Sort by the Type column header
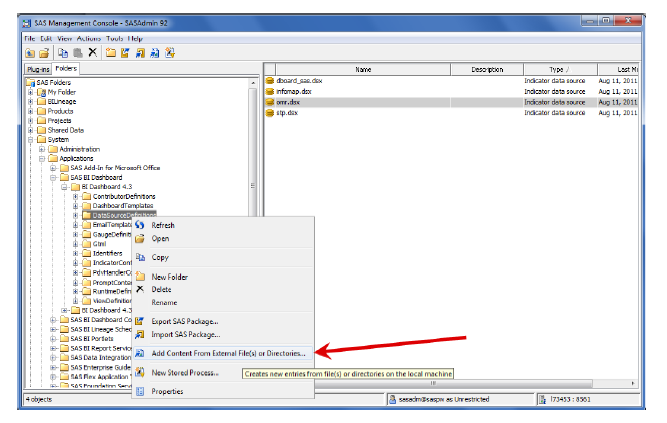The height and width of the screenshot is (423, 667). pyautogui.click(x=560, y=69)
